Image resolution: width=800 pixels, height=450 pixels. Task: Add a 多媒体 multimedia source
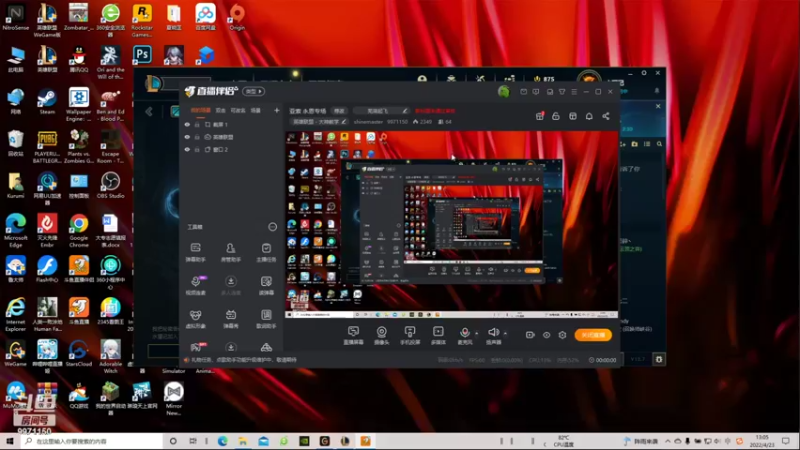pos(438,335)
